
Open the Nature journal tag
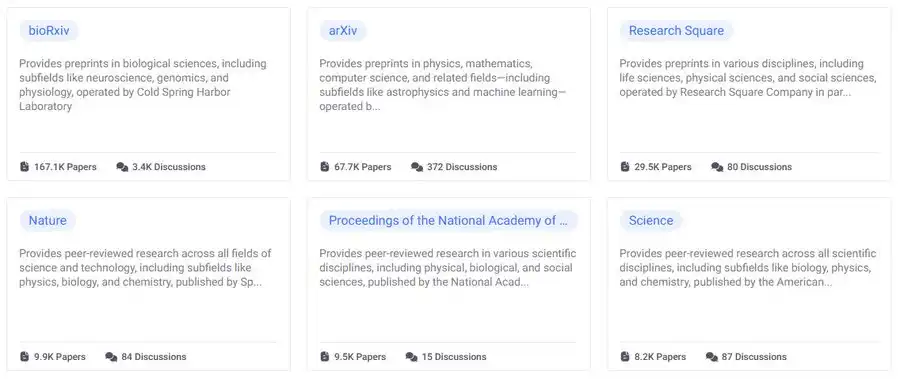click(48, 221)
